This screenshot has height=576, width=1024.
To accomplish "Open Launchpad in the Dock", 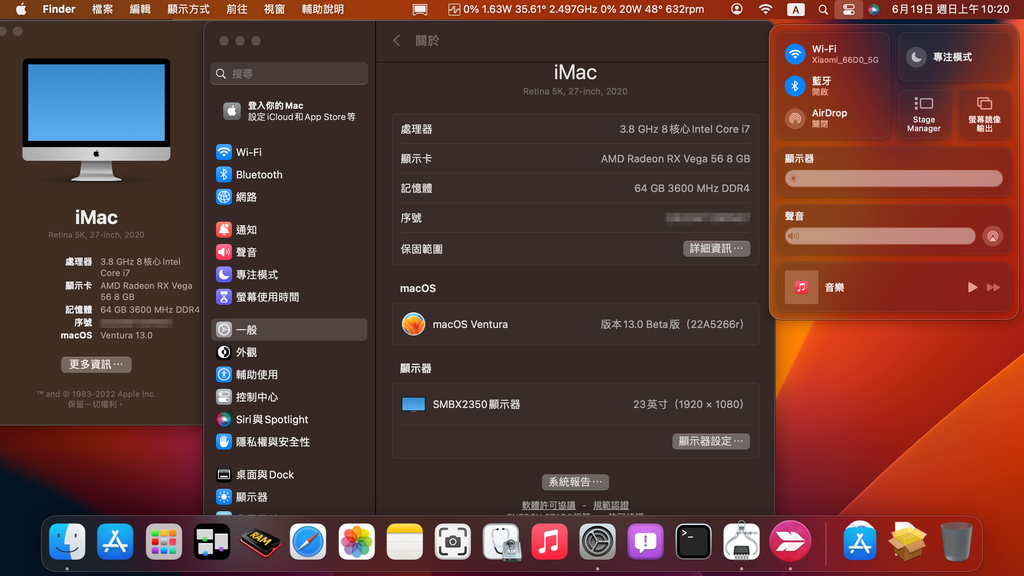I will pyautogui.click(x=163, y=541).
